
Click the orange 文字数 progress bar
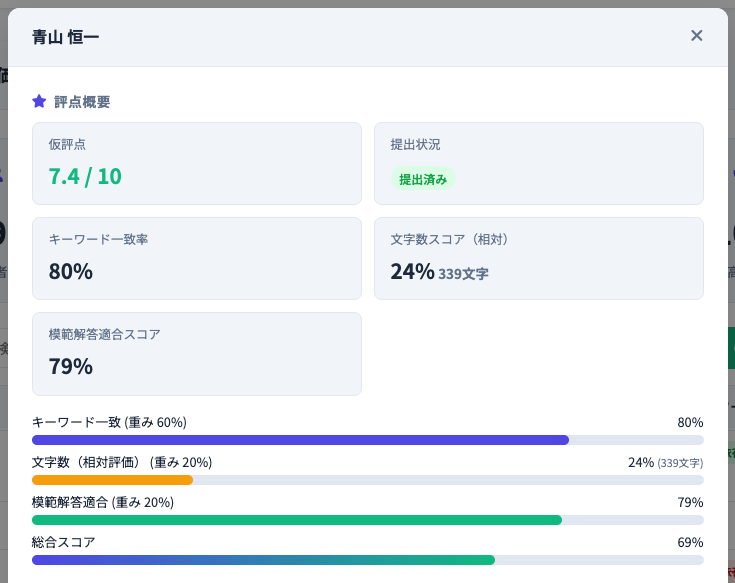click(x=112, y=480)
